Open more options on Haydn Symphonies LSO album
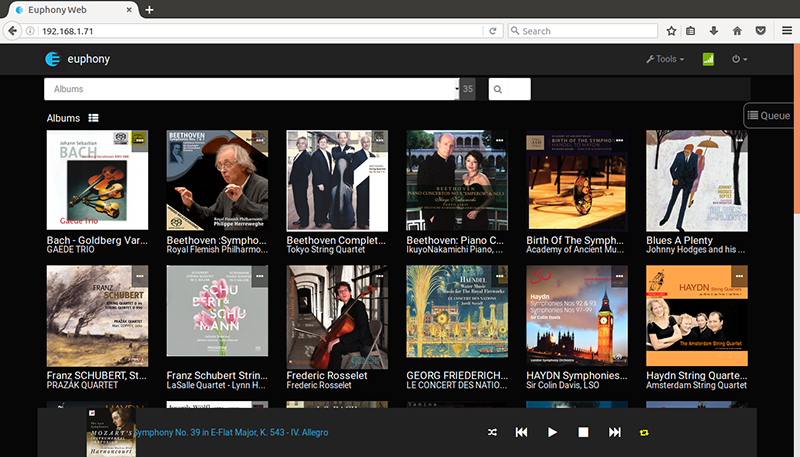Image resolution: width=800 pixels, height=457 pixels. tap(619, 276)
